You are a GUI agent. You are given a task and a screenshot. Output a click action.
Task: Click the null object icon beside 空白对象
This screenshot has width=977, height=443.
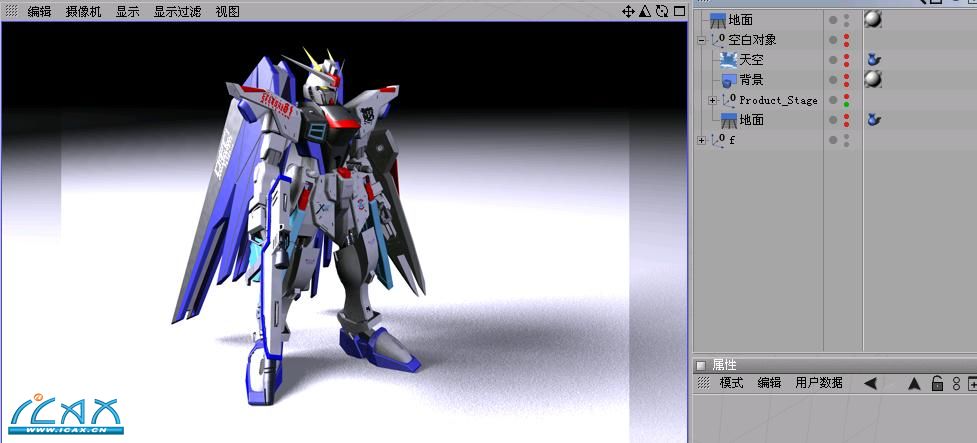(718, 40)
